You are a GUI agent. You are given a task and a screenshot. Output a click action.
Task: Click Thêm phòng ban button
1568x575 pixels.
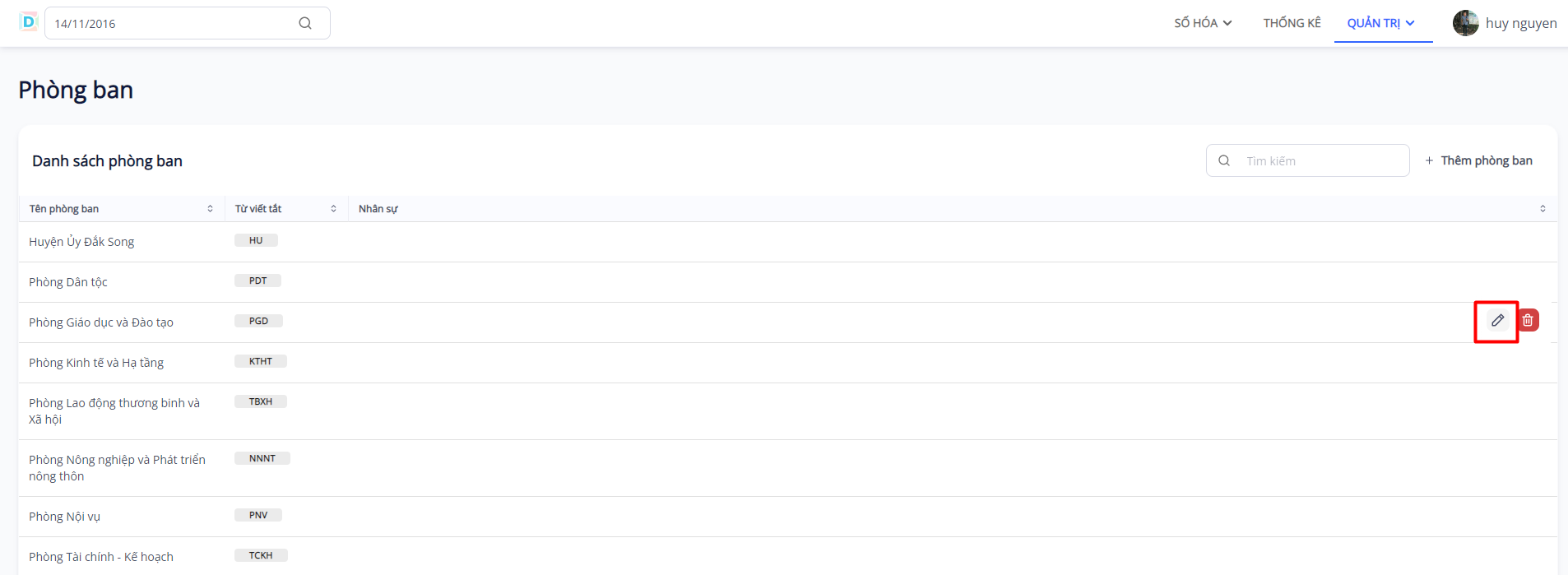[x=1478, y=160]
